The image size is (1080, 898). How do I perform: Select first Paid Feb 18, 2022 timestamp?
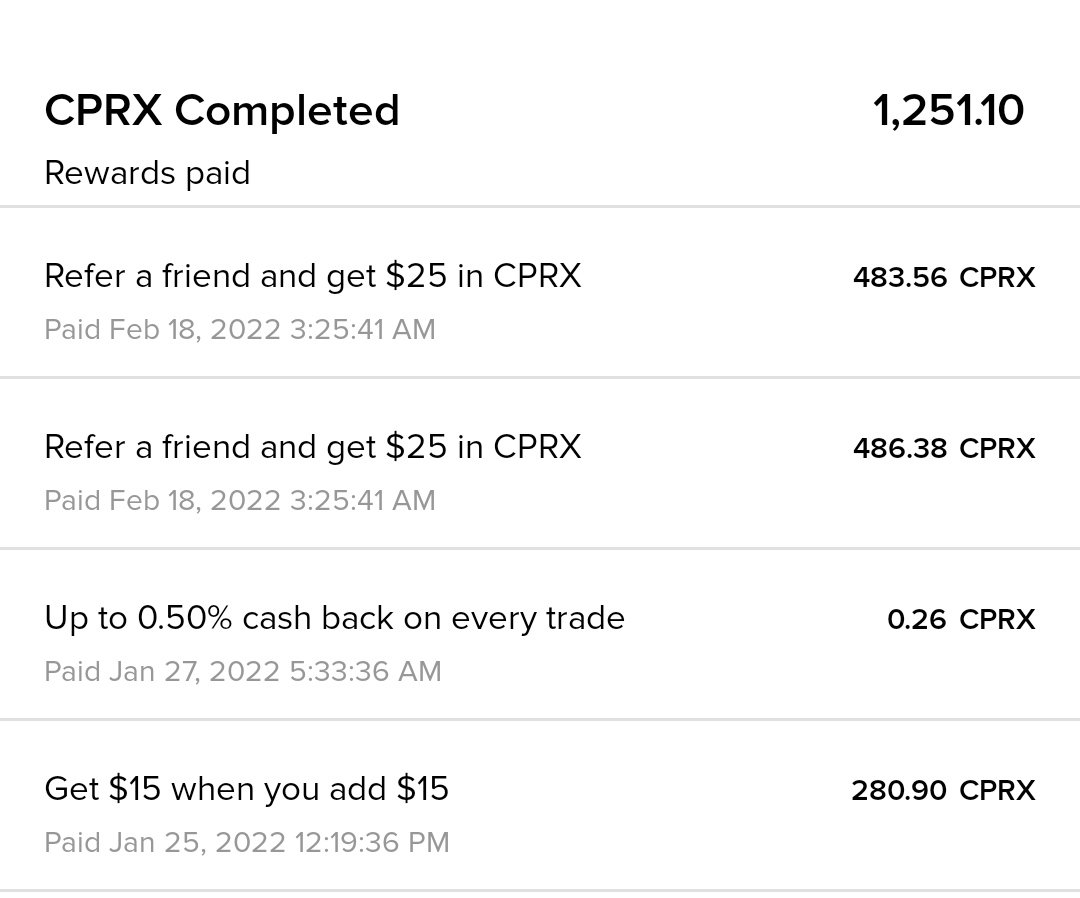[x=240, y=329]
